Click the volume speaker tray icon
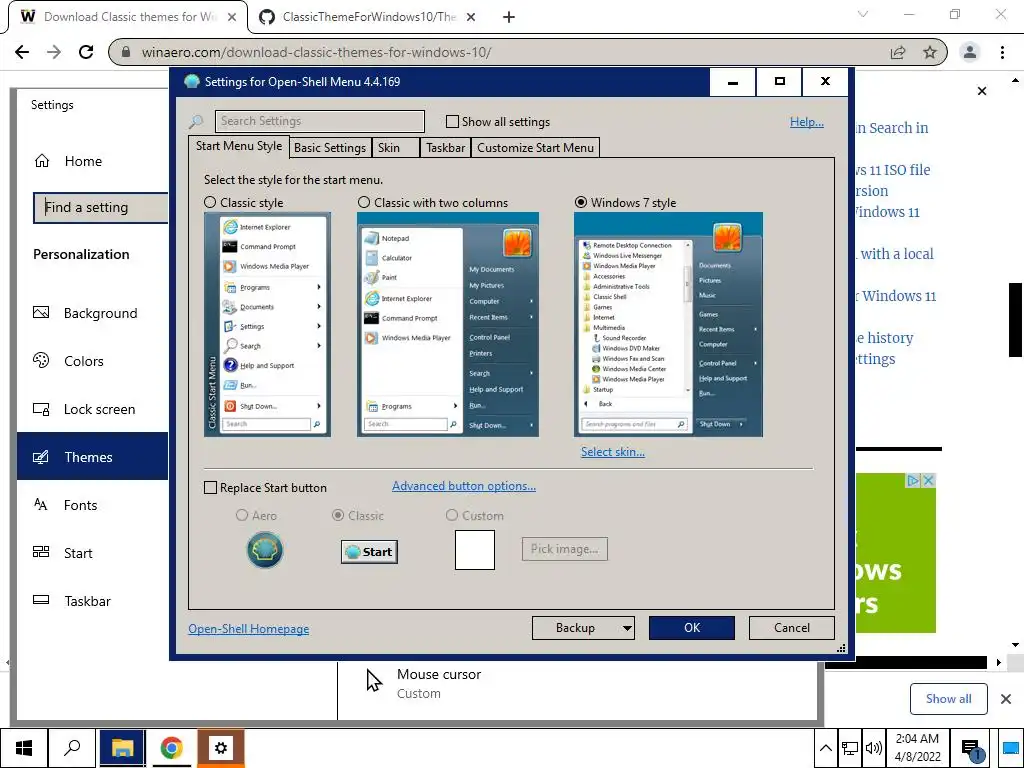Viewport: 1024px width, 768px height. tap(873, 748)
